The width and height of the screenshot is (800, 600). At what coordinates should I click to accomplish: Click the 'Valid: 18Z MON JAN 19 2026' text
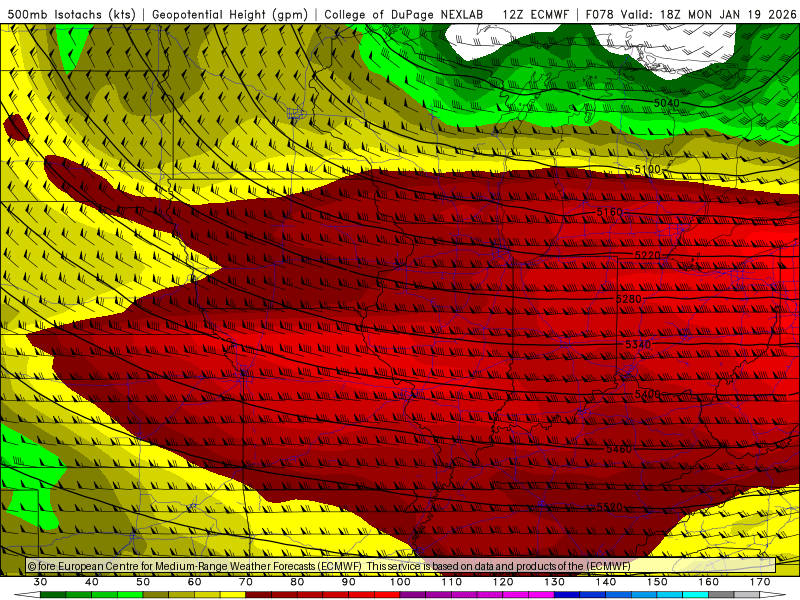[x=708, y=15]
